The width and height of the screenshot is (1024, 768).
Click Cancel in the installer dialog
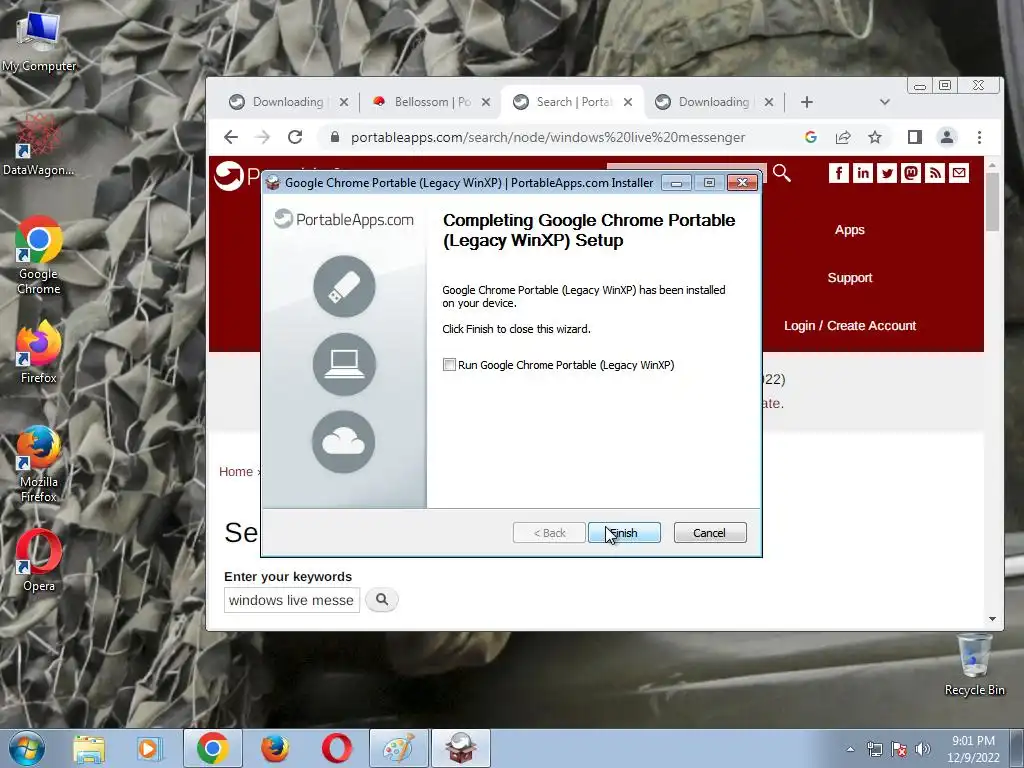pyautogui.click(x=710, y=533)
